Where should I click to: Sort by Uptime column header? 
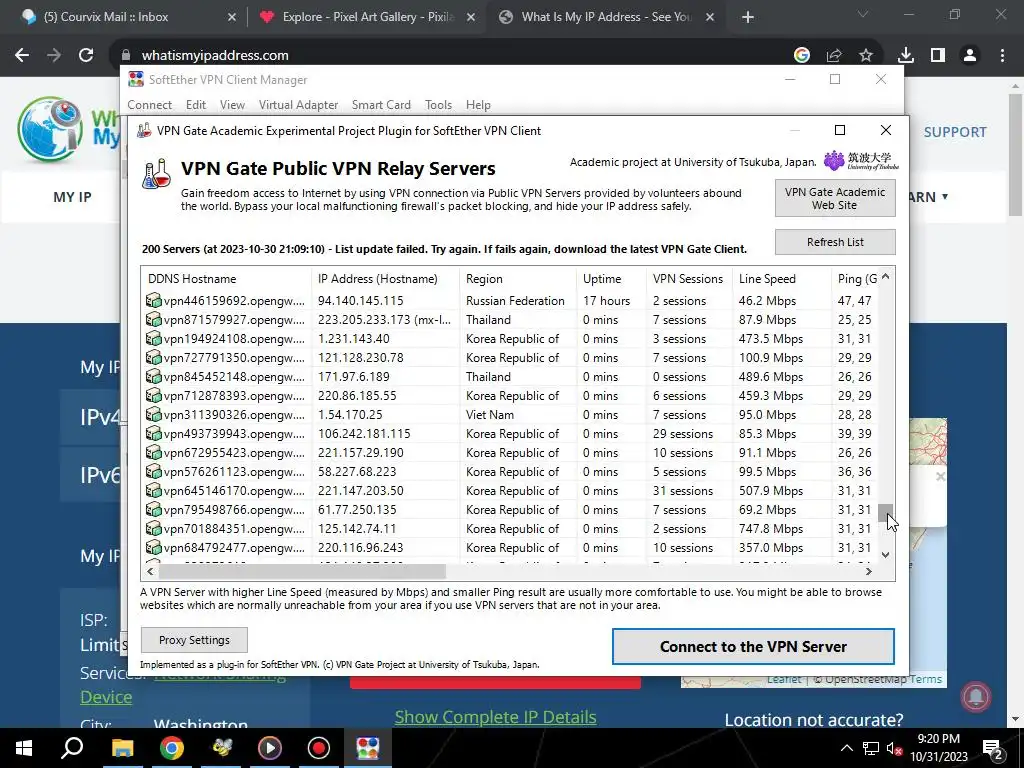point(611,279)
